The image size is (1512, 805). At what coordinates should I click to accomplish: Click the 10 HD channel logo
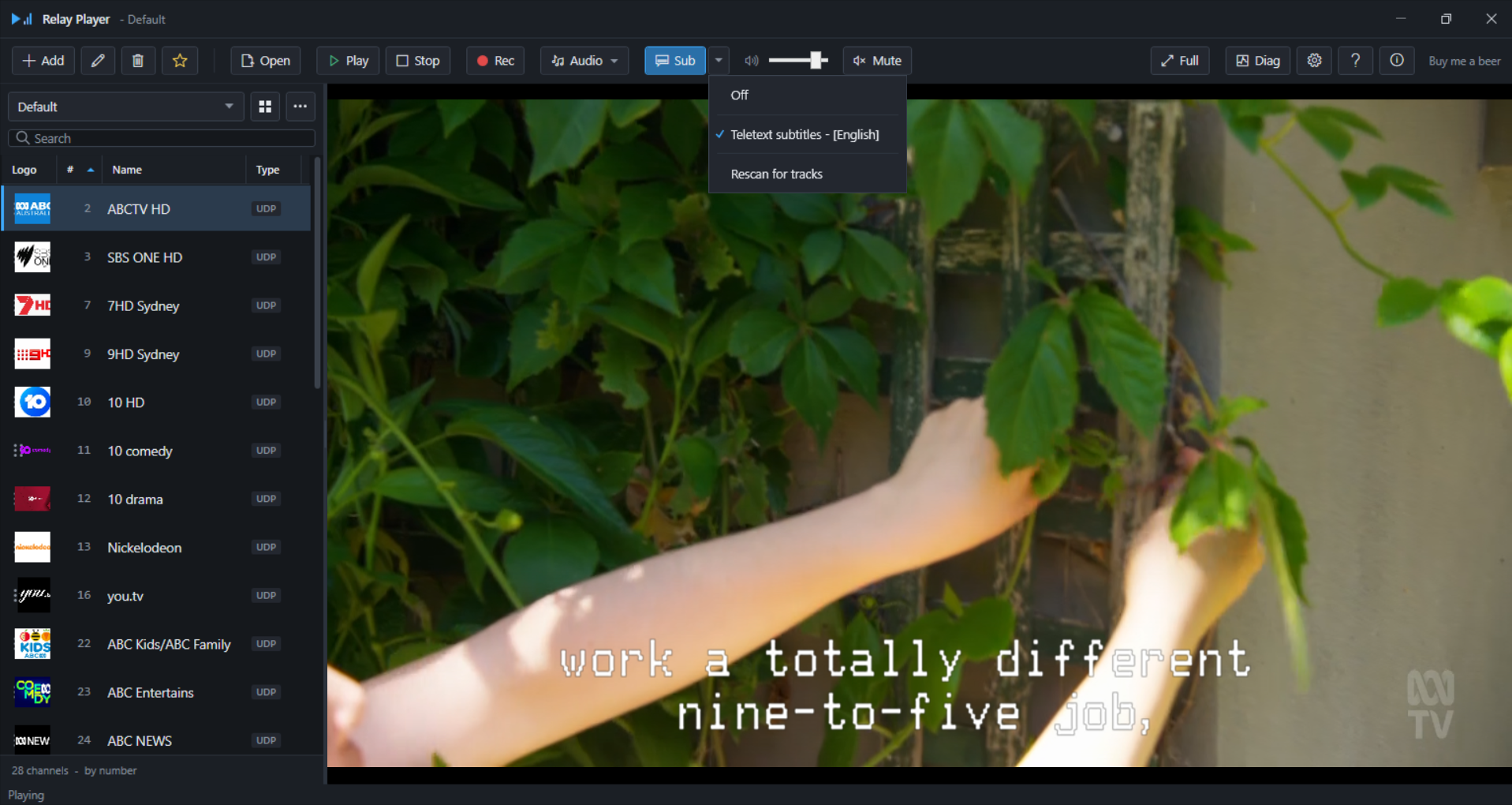coord(32,402)
